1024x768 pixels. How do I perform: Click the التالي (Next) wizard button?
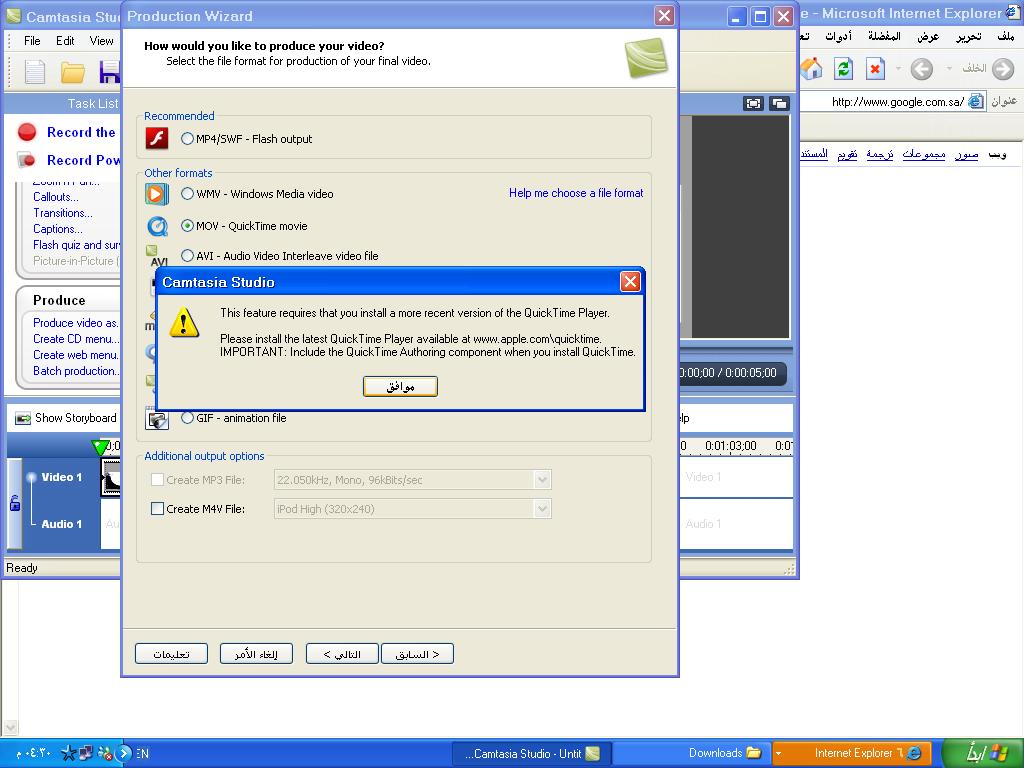point(342,654)
